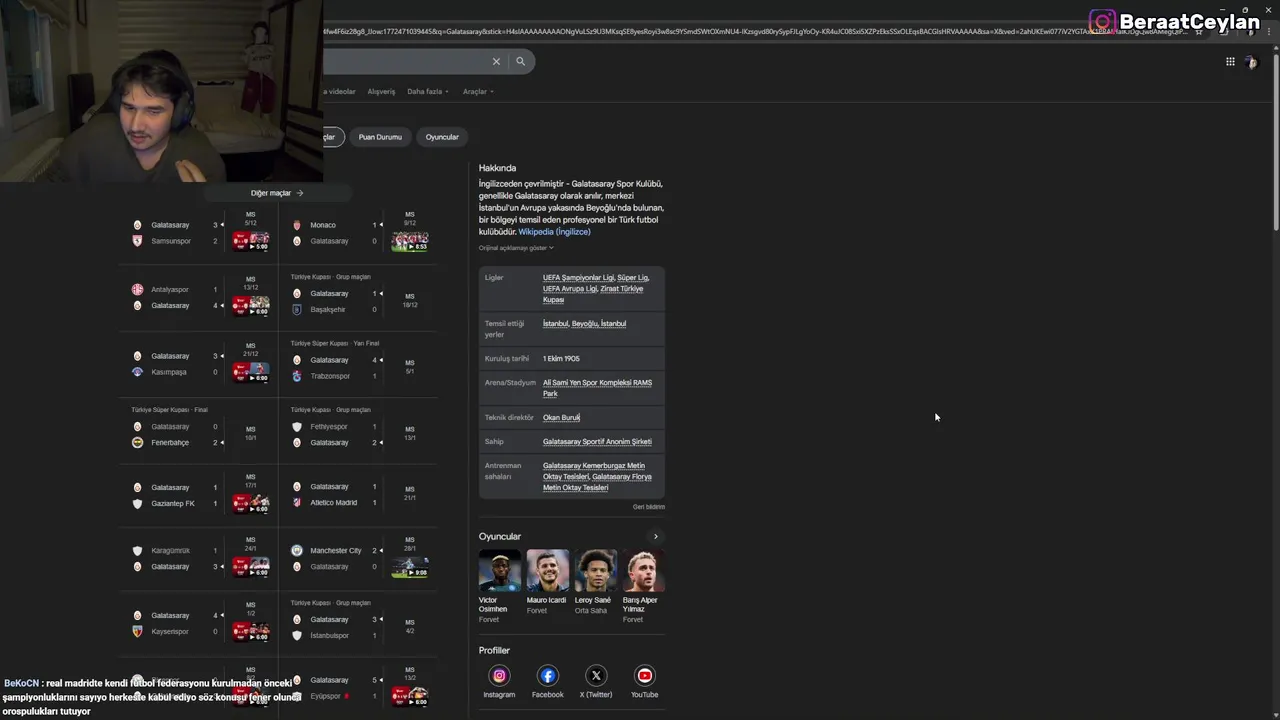
Task: Play Manchester City vs Galatasaray highlights video
Action: (410, 567)
